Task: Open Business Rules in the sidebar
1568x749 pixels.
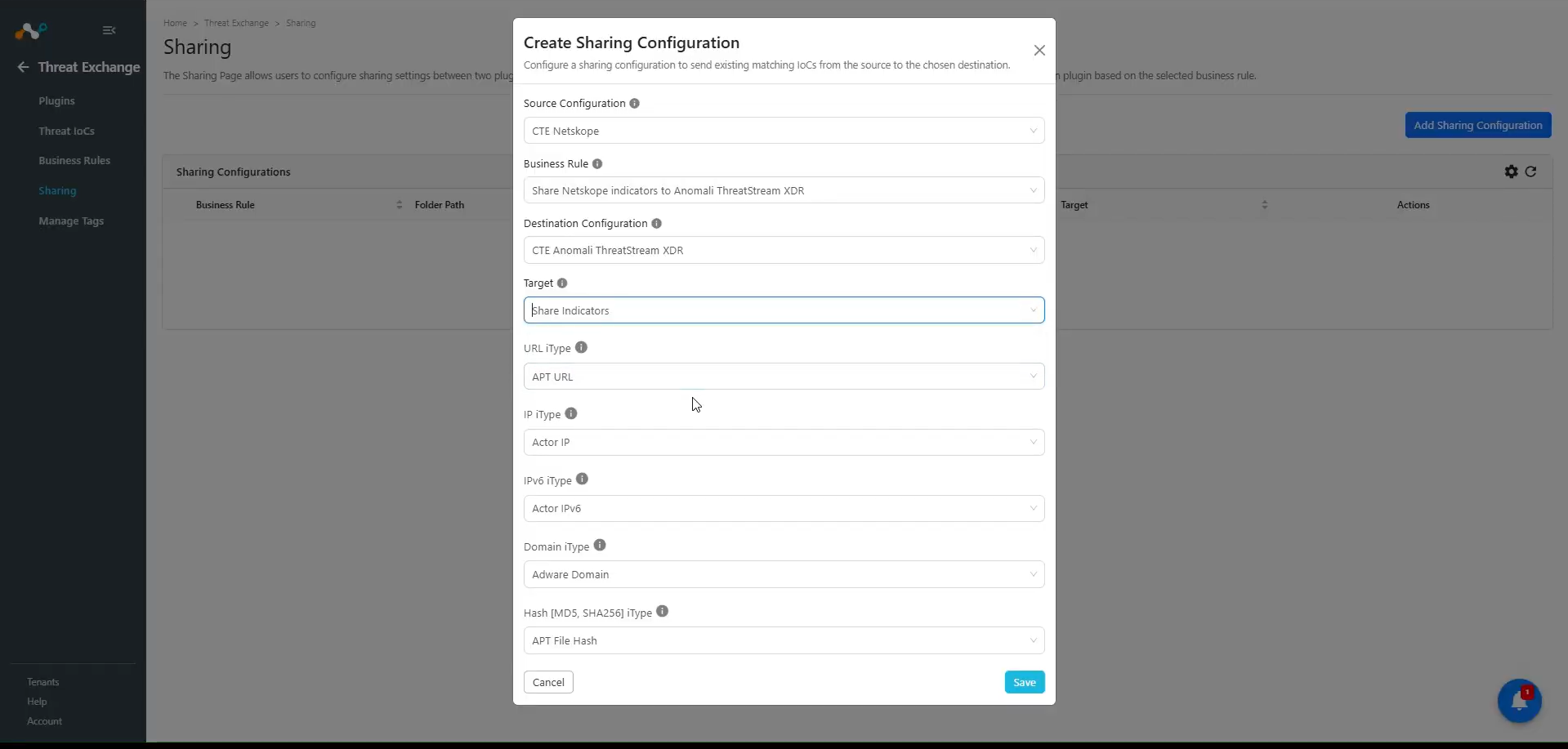Action: [74, 161]
